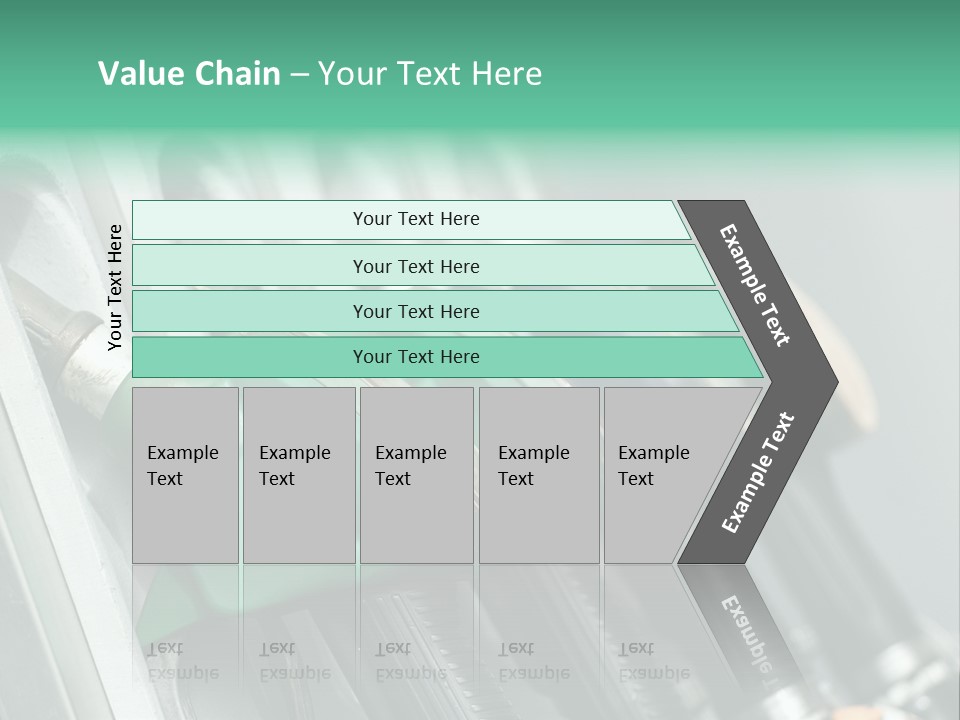Select the third 'Your Text Here' bar
The width and height of the screenshot is (960, 720).
(415, 311)
